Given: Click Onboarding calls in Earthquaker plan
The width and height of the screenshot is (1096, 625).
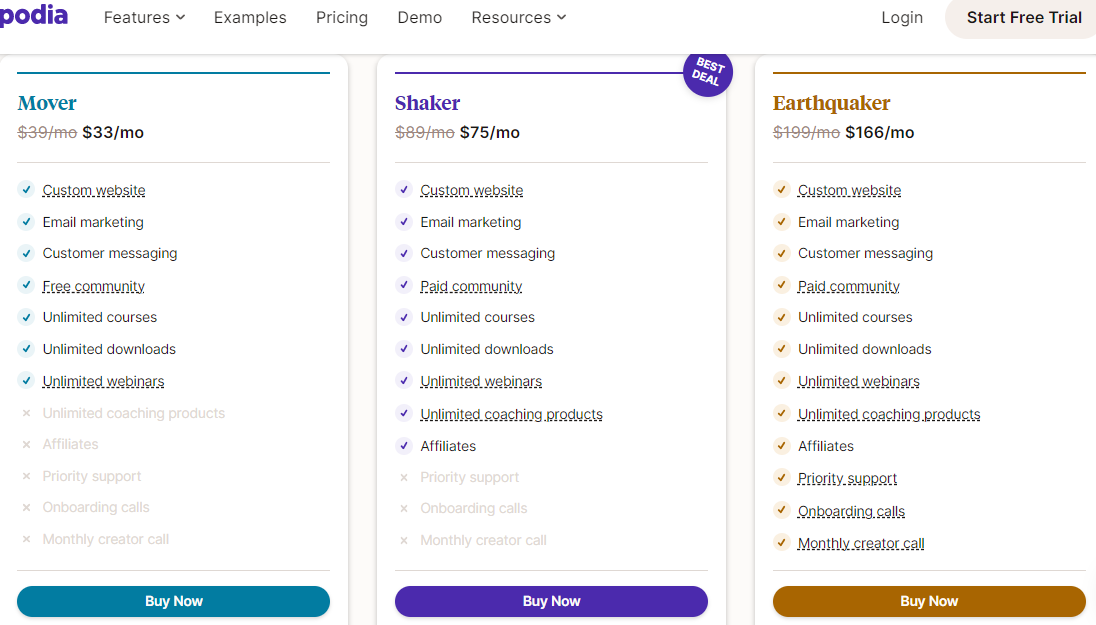Looking at the screenshot, I should pos(851,511).
